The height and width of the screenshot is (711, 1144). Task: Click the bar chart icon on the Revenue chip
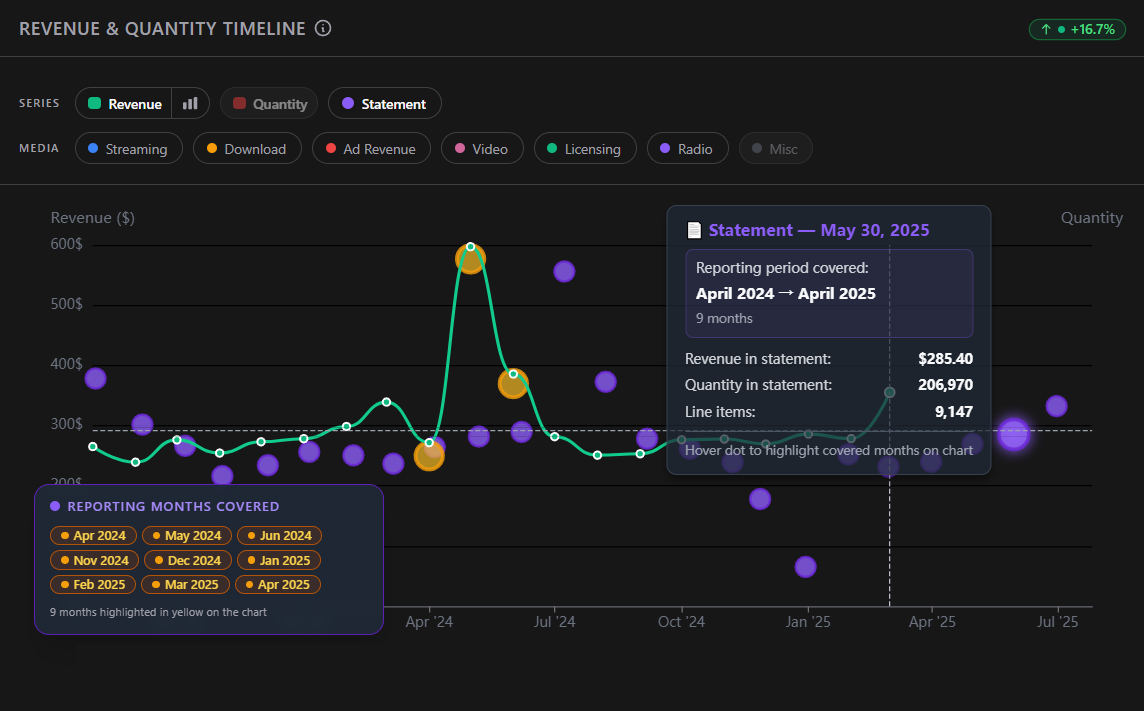[x=190, y=103]
